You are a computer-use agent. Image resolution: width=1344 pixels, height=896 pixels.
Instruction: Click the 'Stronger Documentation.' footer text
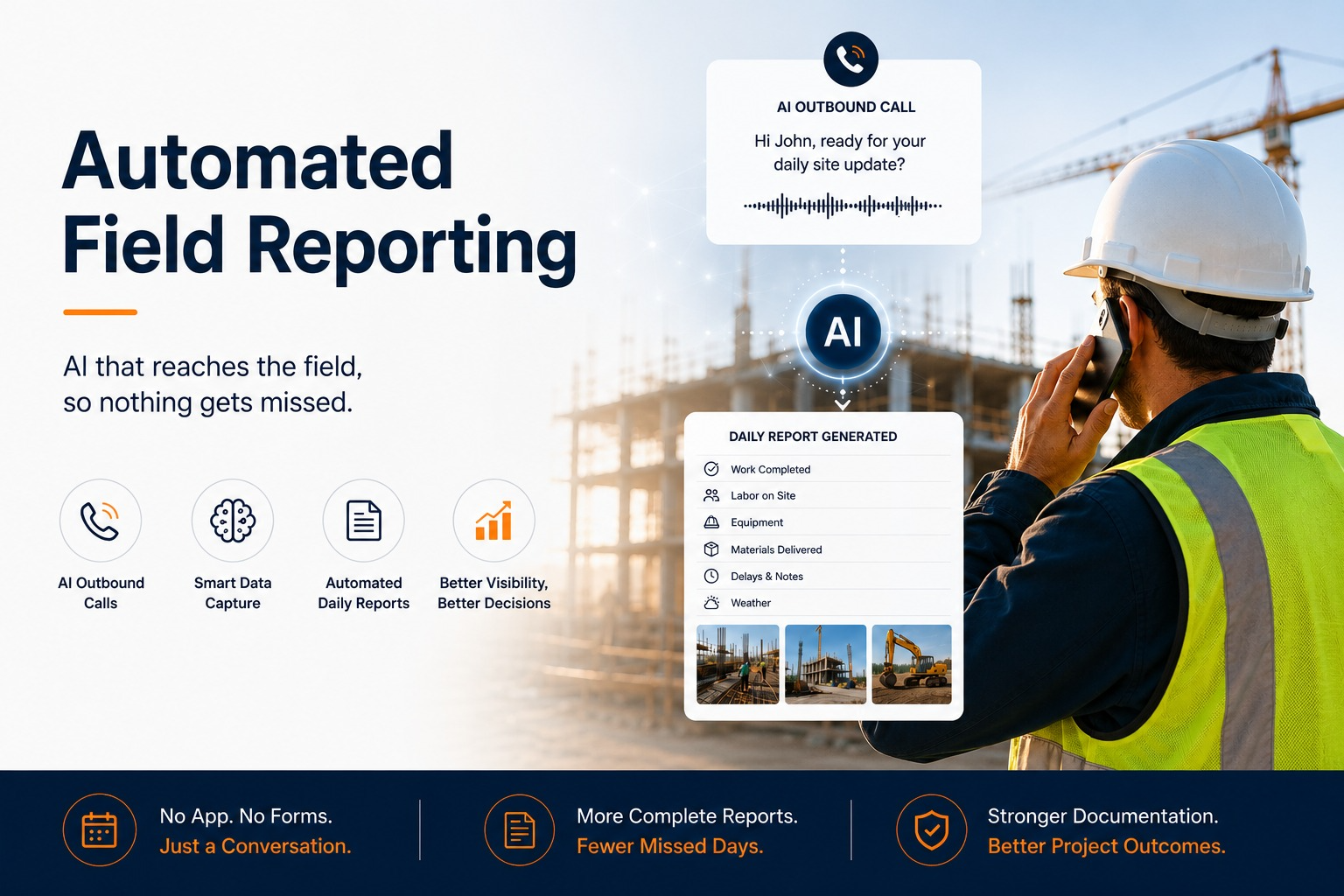click(1102, 816)
